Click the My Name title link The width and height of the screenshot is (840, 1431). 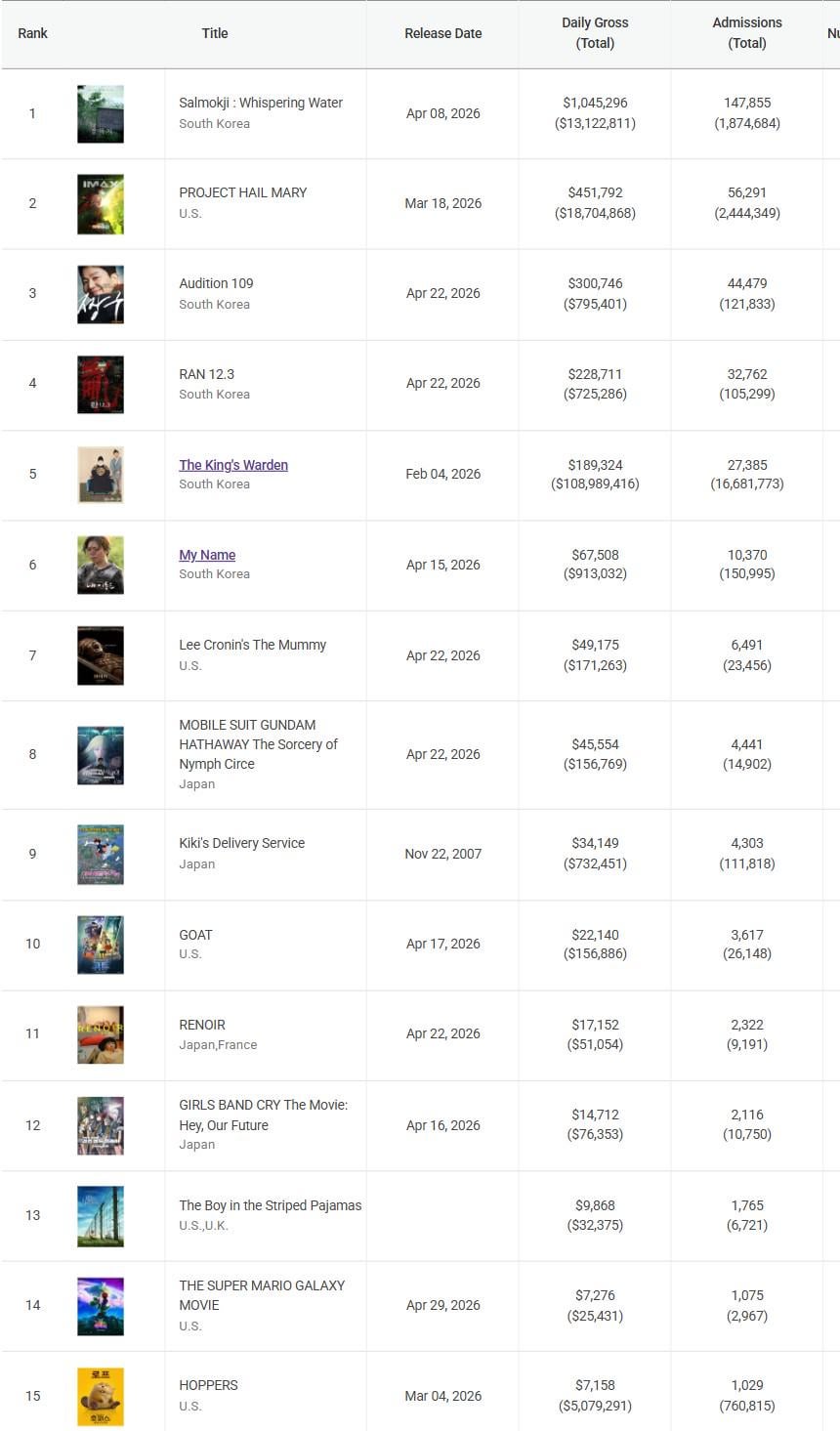coord(207,555)
